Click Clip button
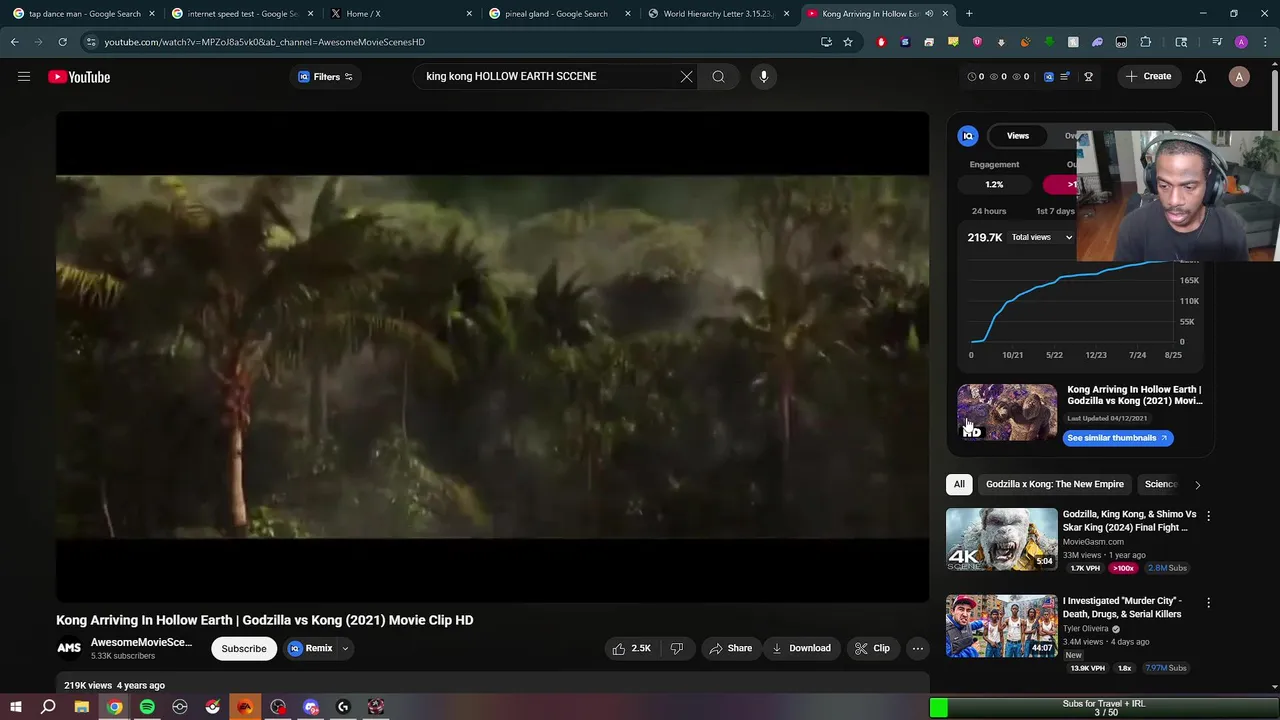The height and width of the screenshot is (720, 1280). tap(872, 648)
